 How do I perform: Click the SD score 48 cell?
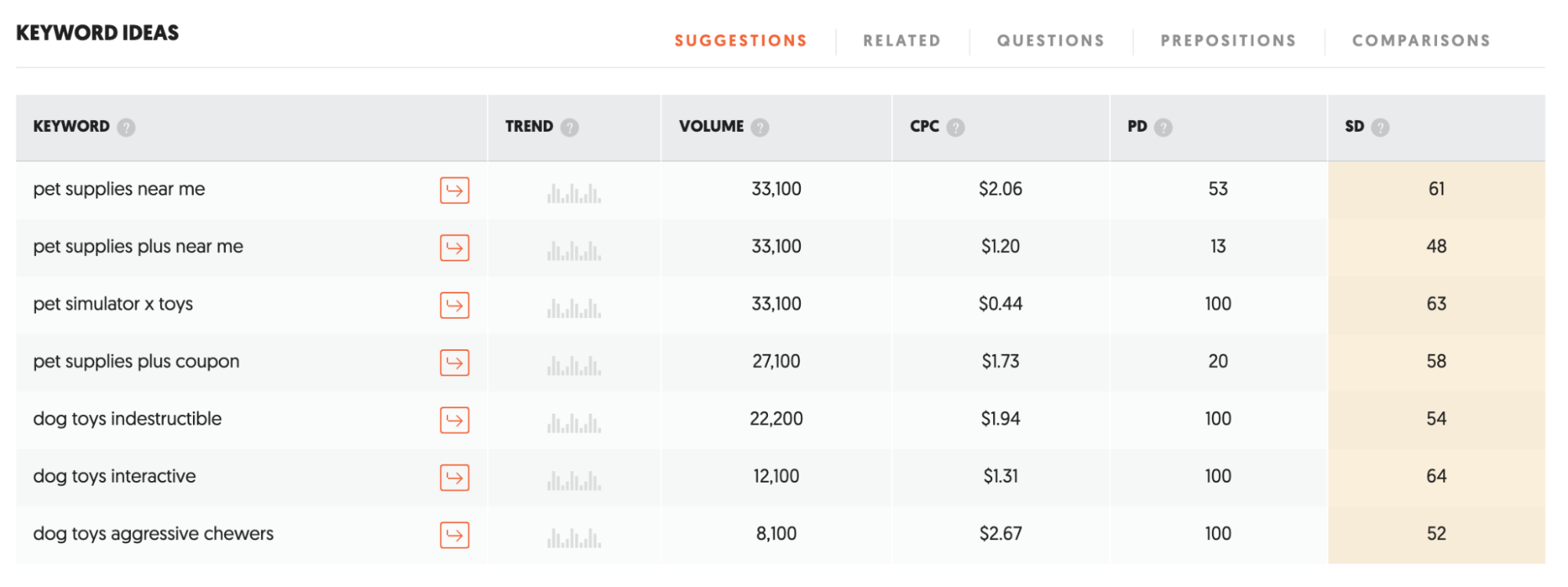click(1436, 246)
